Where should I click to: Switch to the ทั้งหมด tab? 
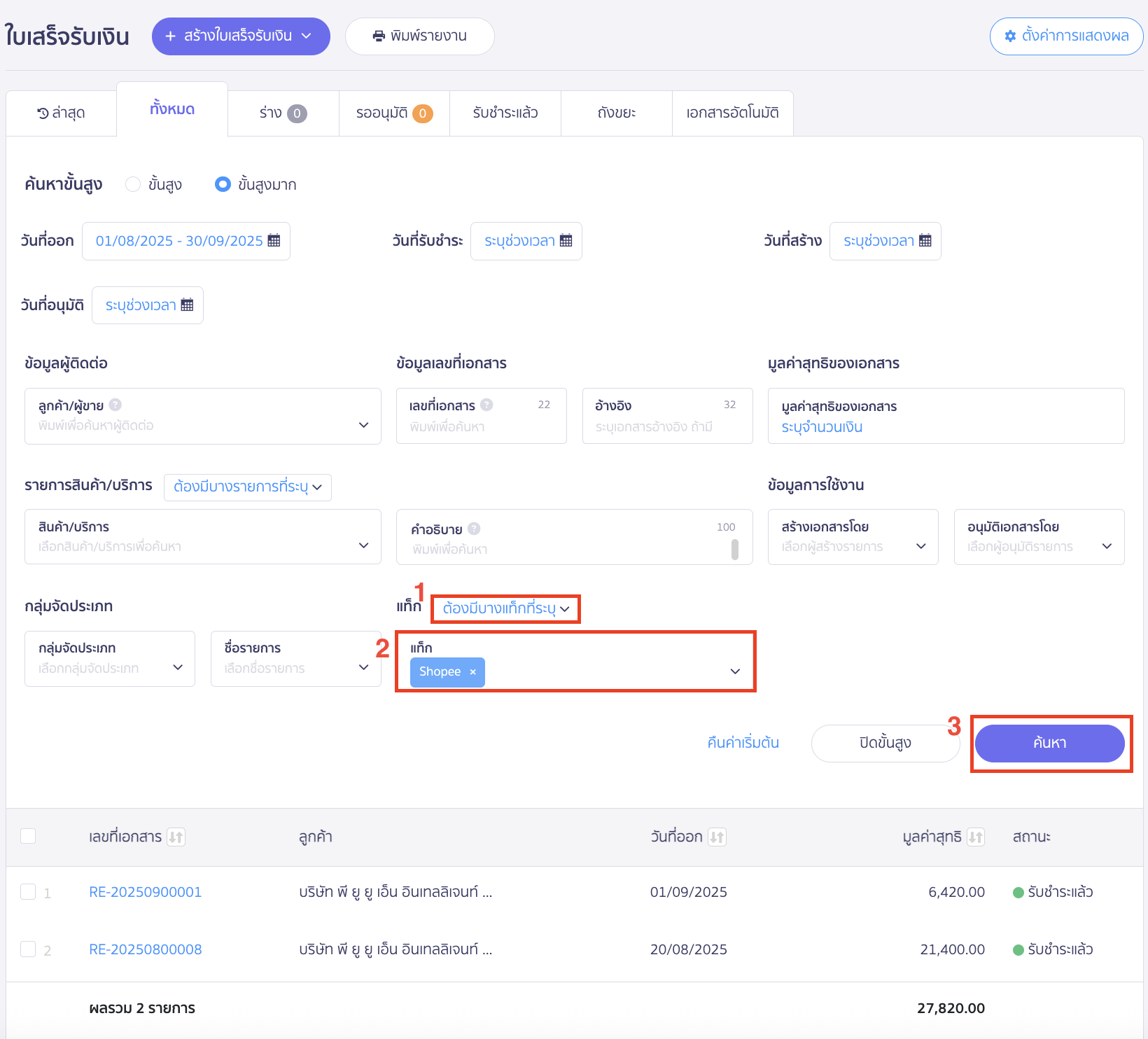172,109
